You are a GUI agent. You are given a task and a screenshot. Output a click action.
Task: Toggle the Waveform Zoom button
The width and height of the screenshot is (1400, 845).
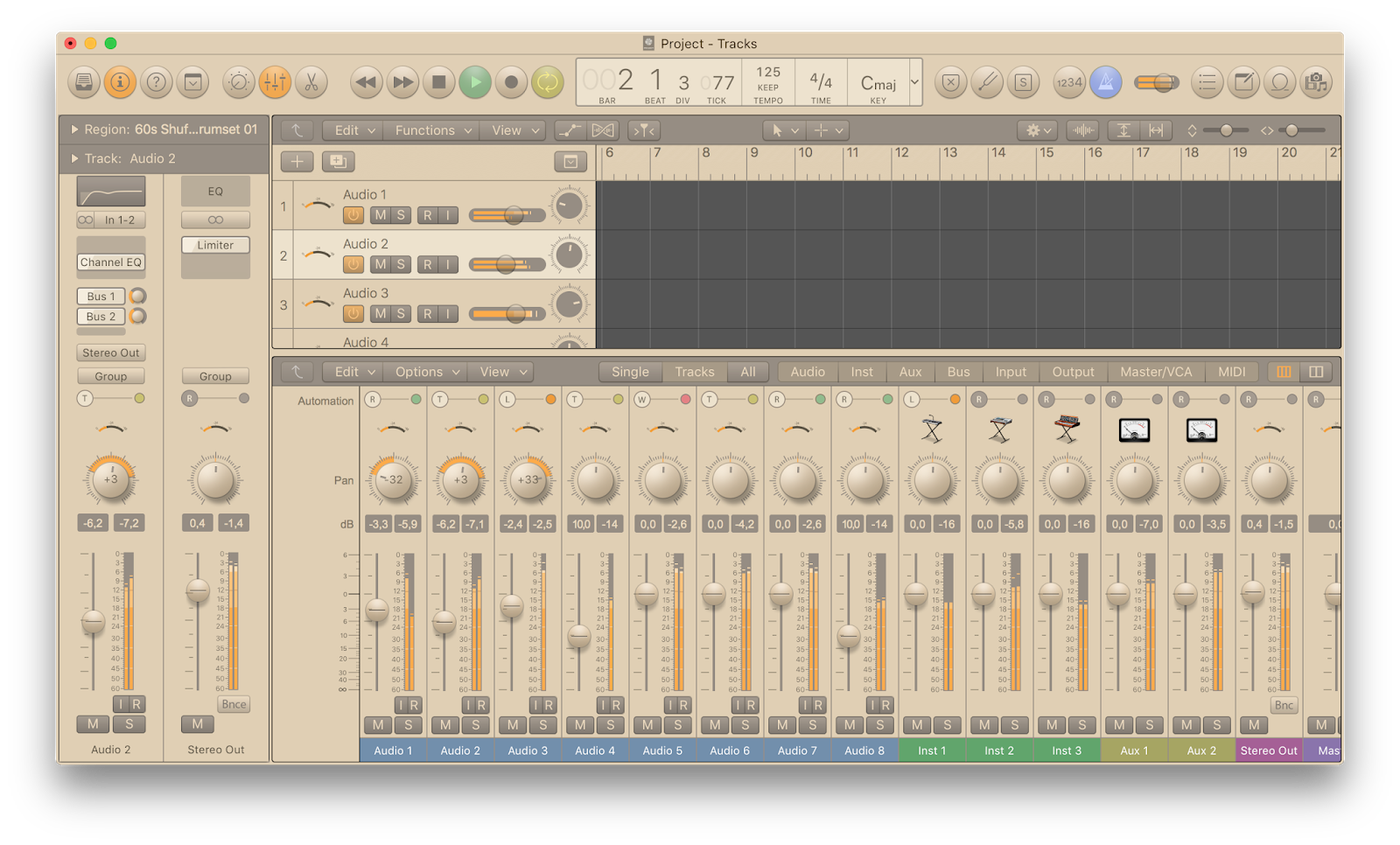click(x=1082, y=130)
